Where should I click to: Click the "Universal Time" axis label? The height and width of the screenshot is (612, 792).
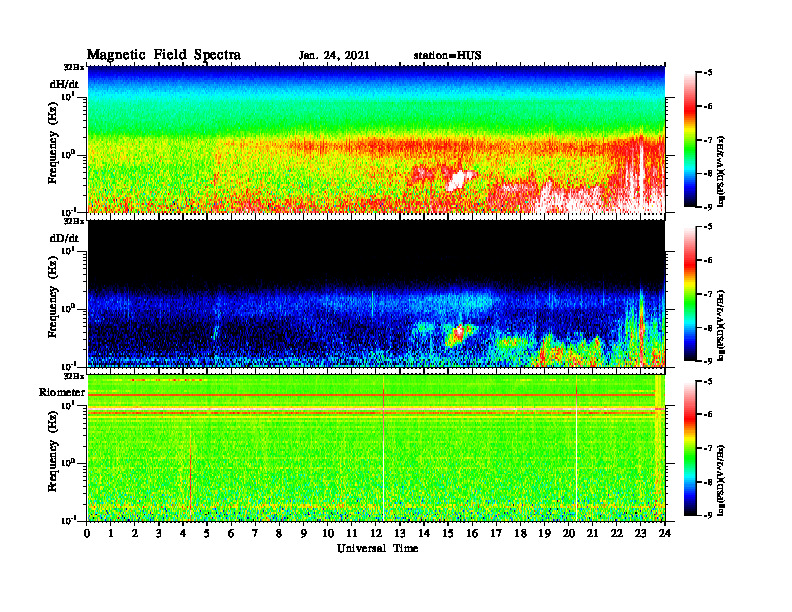[x=377, y=548]
